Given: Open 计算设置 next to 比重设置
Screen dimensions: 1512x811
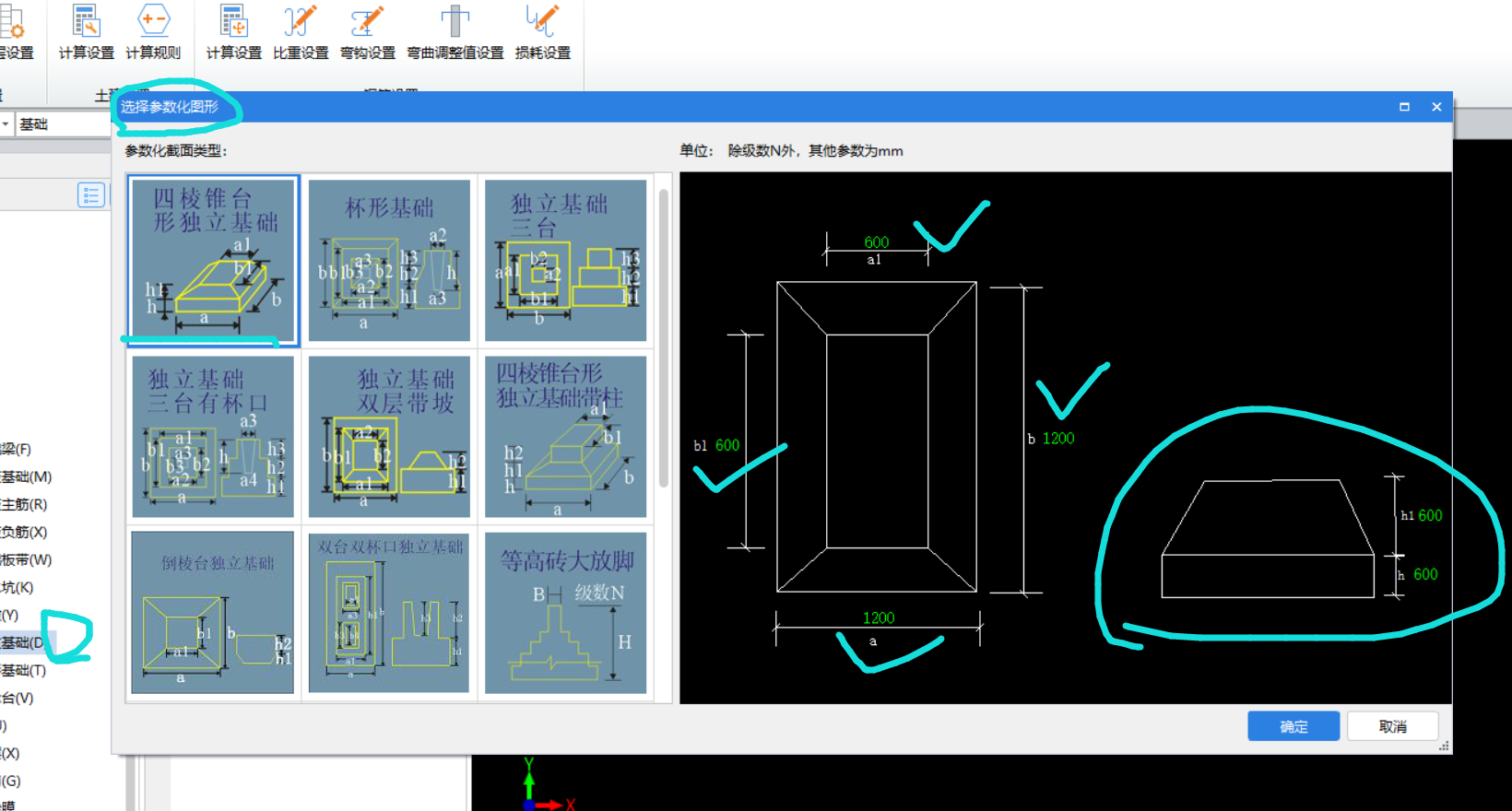Looking at the screenshot, I should pos(233,33).
